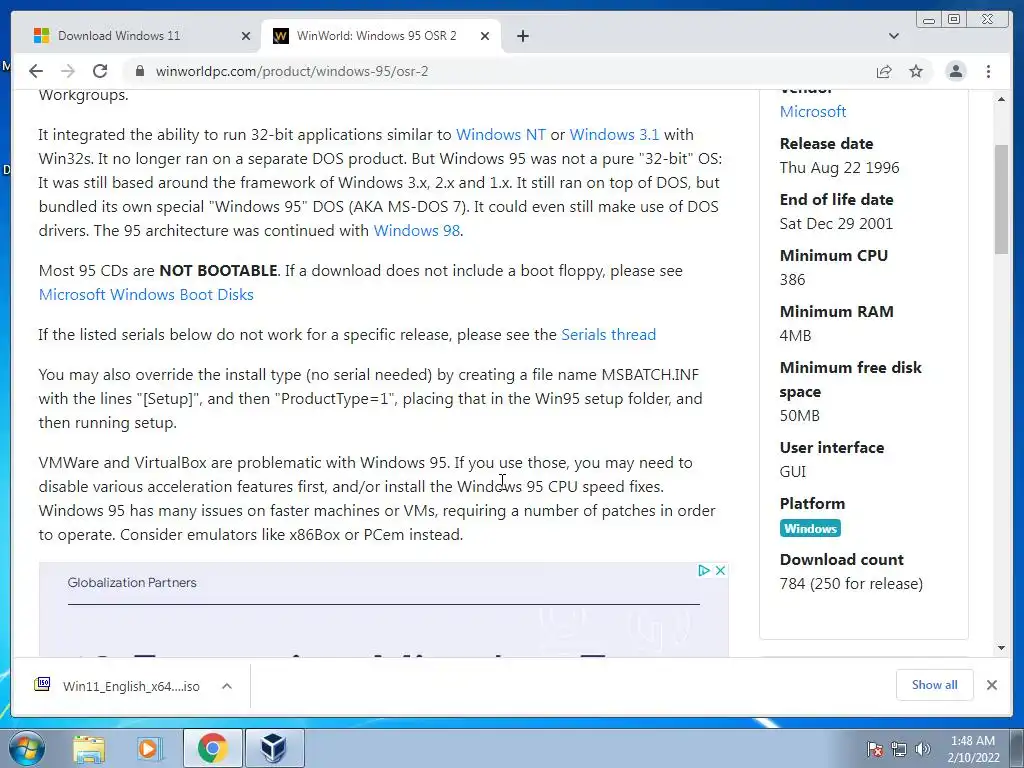Follow the Windows 98 link
This screenshot has height=768, width=1024.
(x=417, y=231)
